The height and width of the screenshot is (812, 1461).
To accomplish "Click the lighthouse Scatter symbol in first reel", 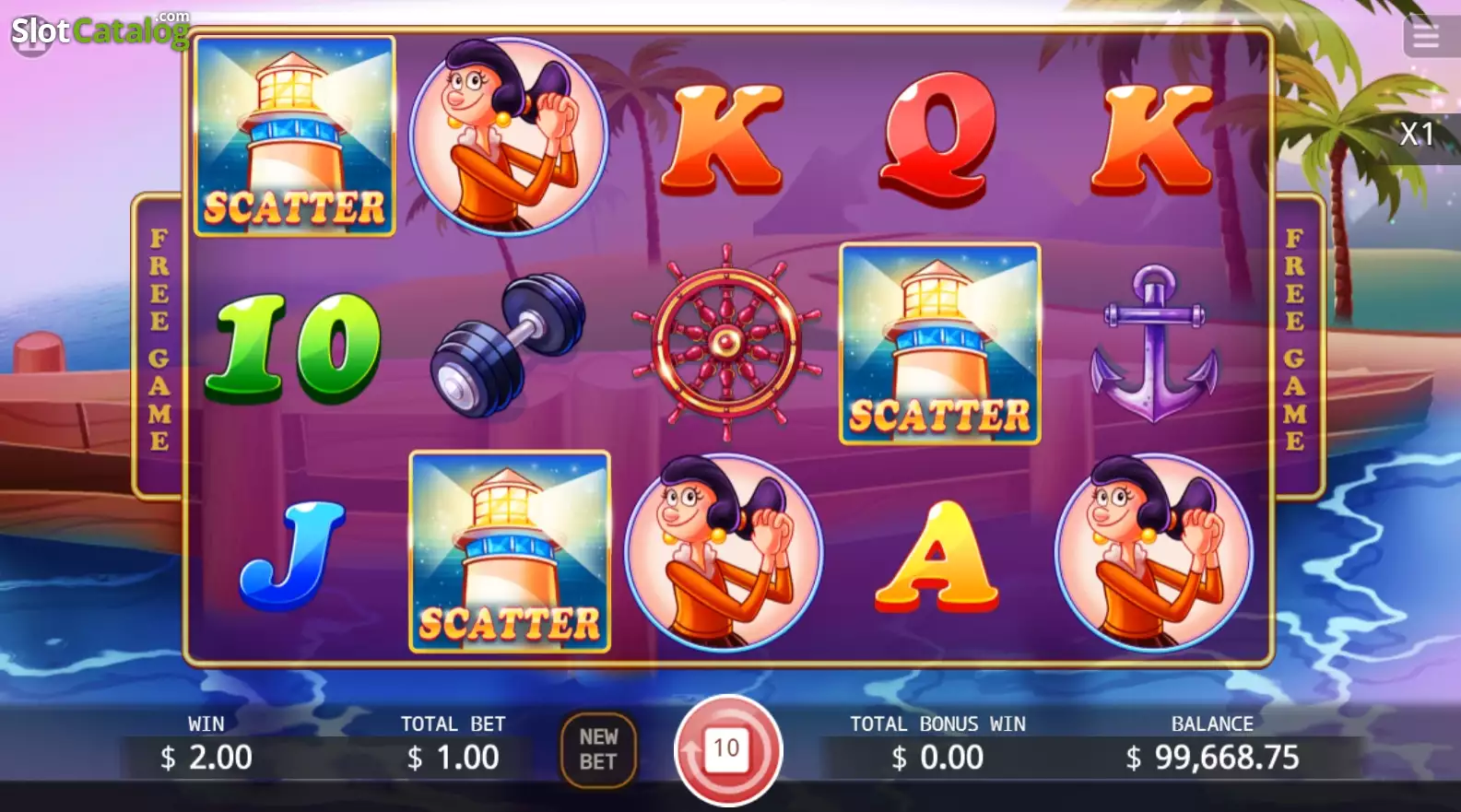I will tap(295, 136).
